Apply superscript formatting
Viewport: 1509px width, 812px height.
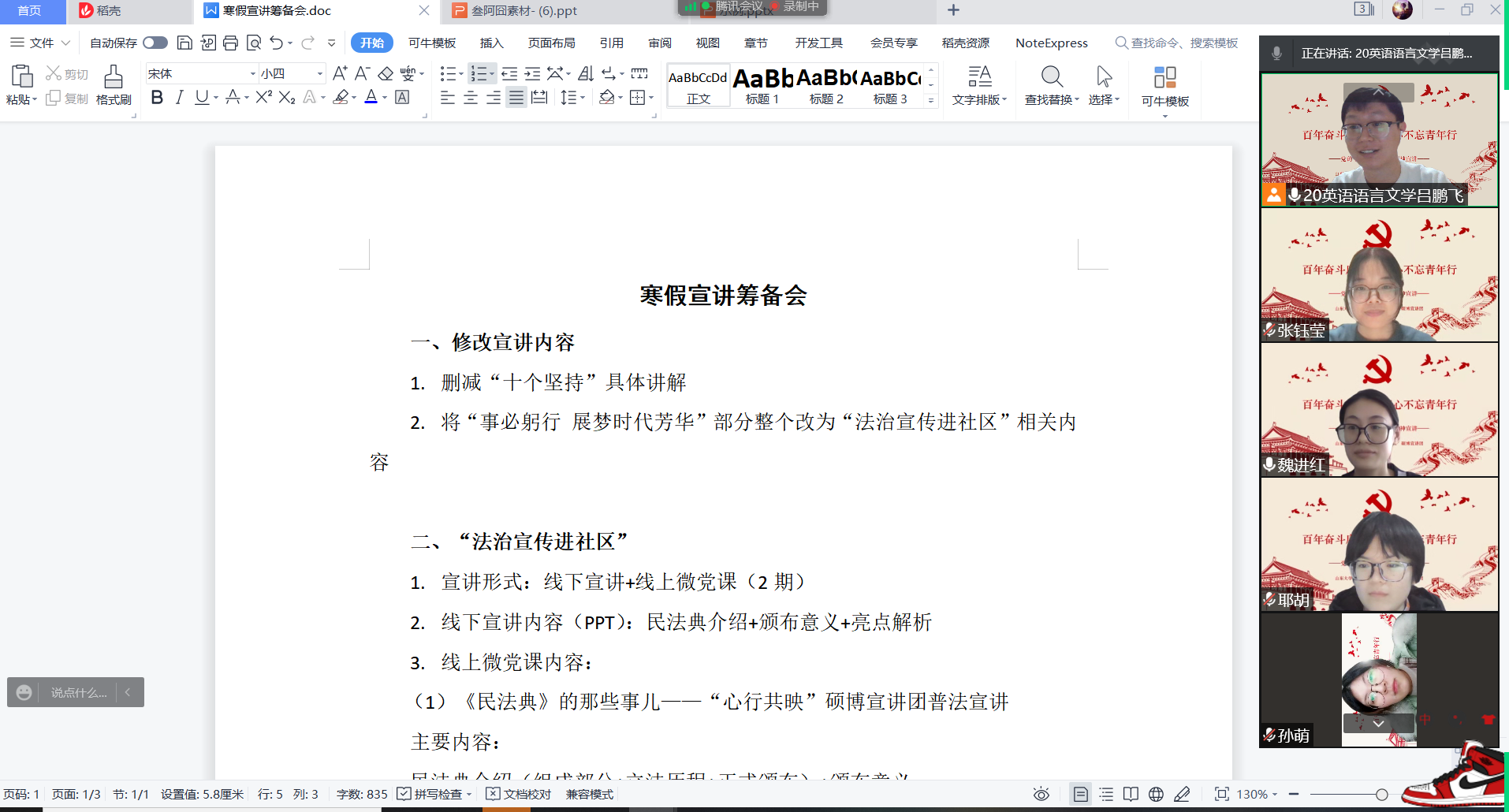pos(263,97)
